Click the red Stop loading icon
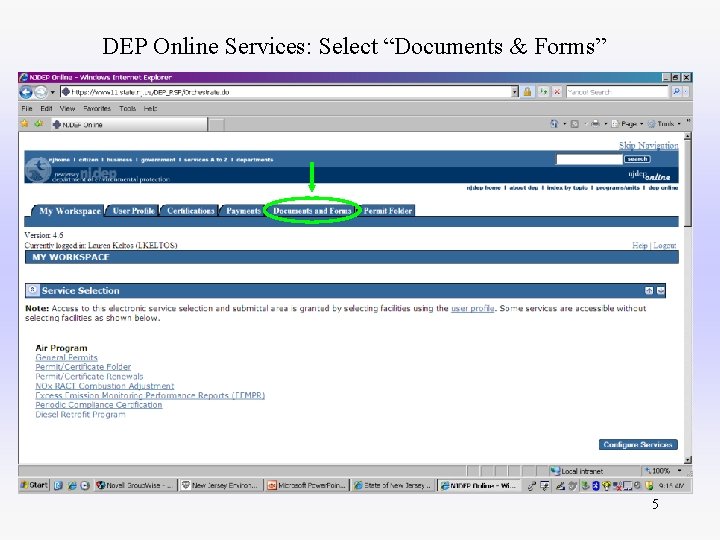This screenshot has width=720, height=540. pyautogui.click(x=557, y=92)
